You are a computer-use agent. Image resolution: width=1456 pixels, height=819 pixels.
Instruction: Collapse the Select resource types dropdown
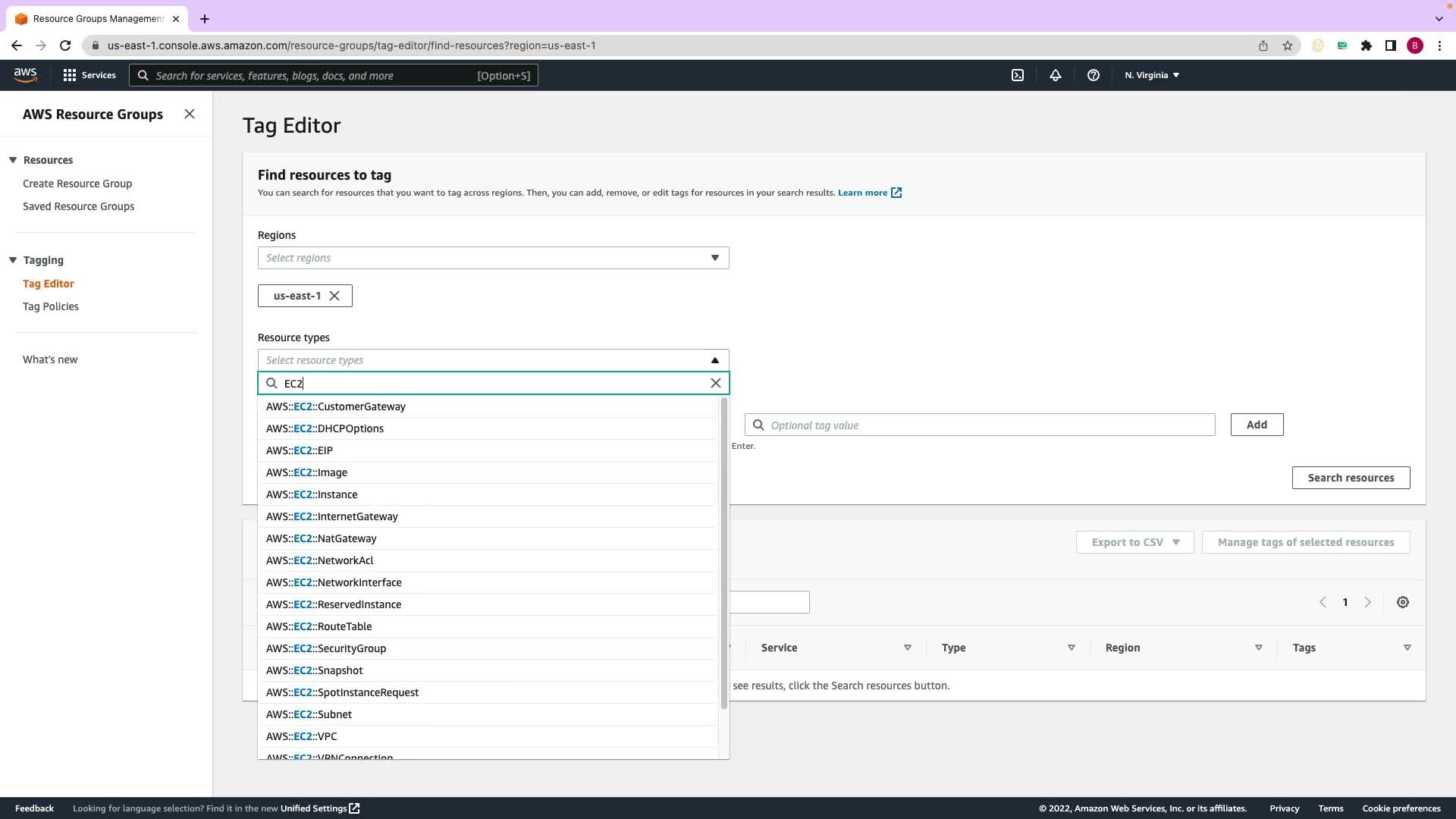(714, 360)
